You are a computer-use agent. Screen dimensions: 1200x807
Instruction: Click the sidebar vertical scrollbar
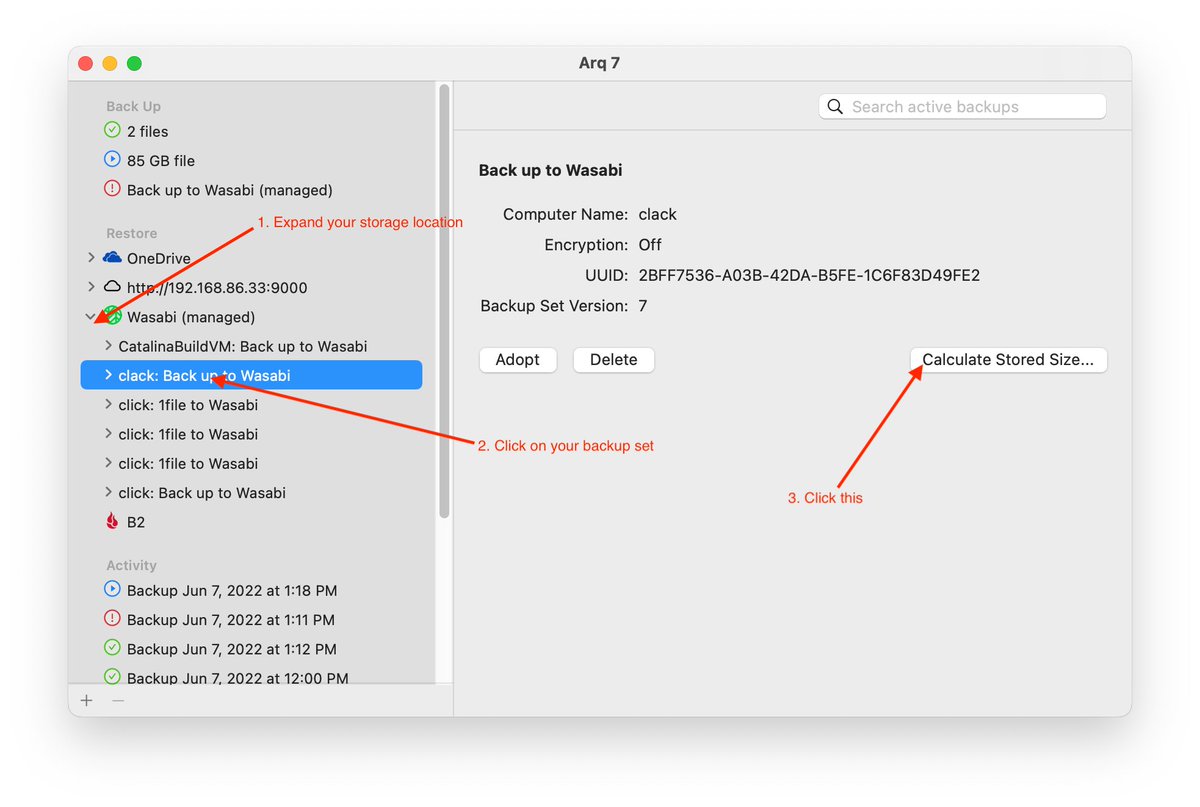tap(444, 300)
